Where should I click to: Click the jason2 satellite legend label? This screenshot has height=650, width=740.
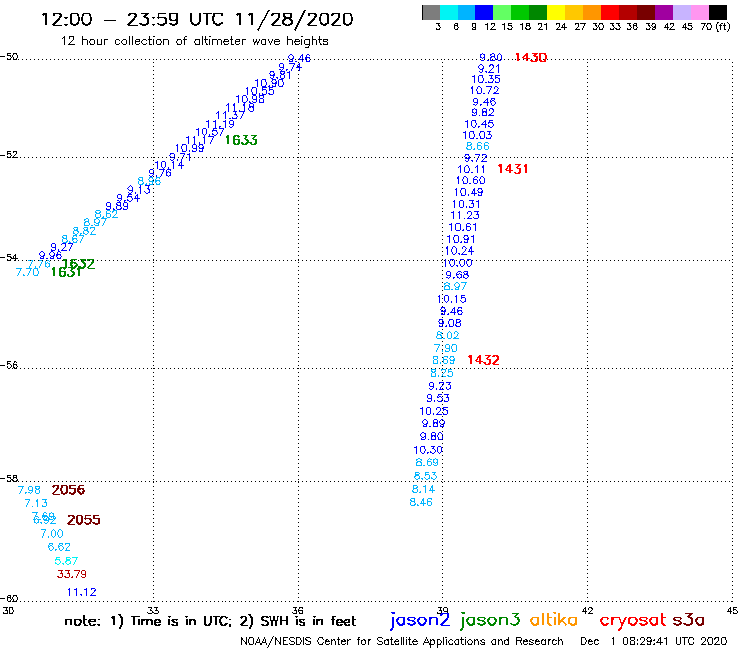420,620
